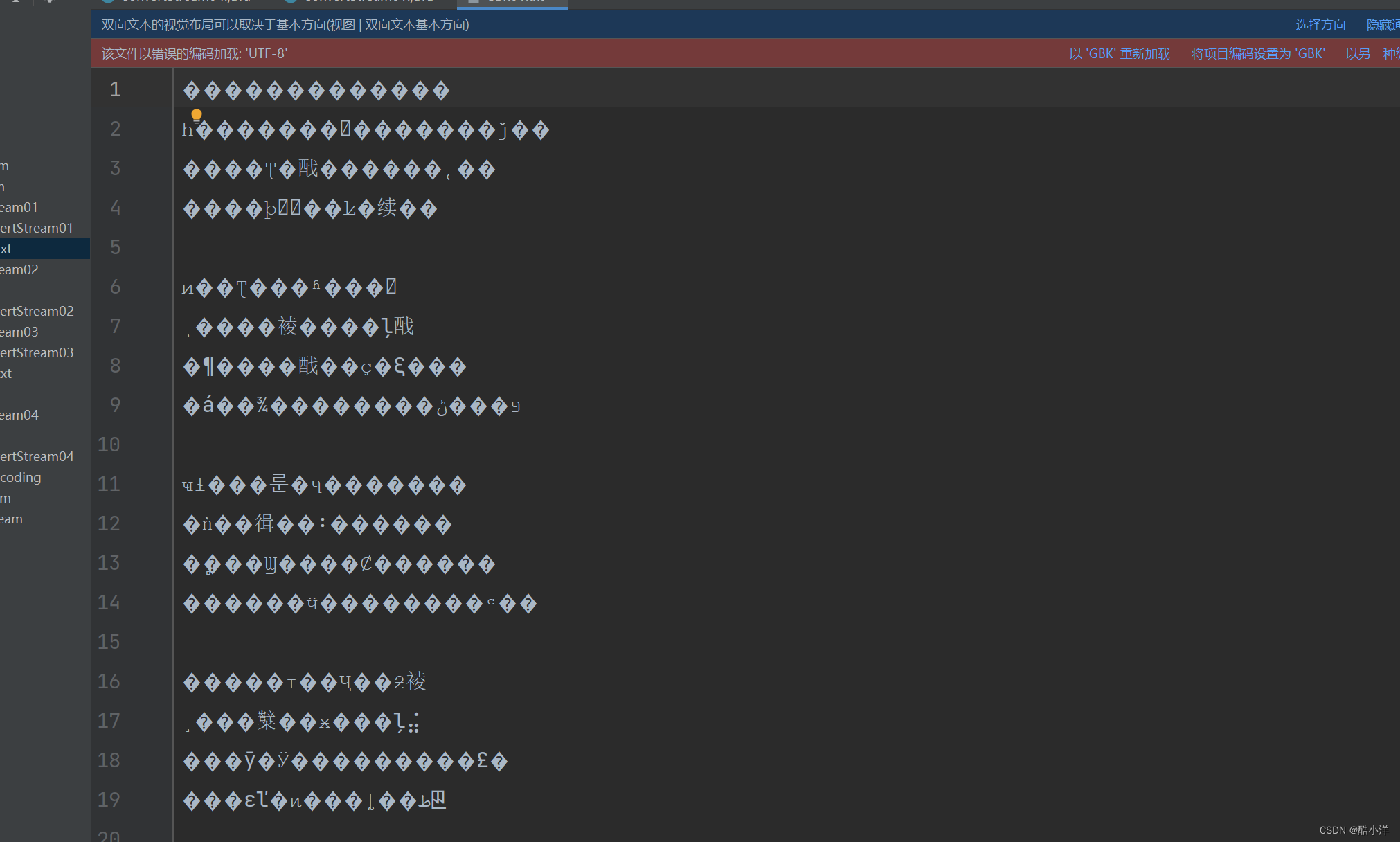Select 'eam04' in the project tree

point(19,415)
